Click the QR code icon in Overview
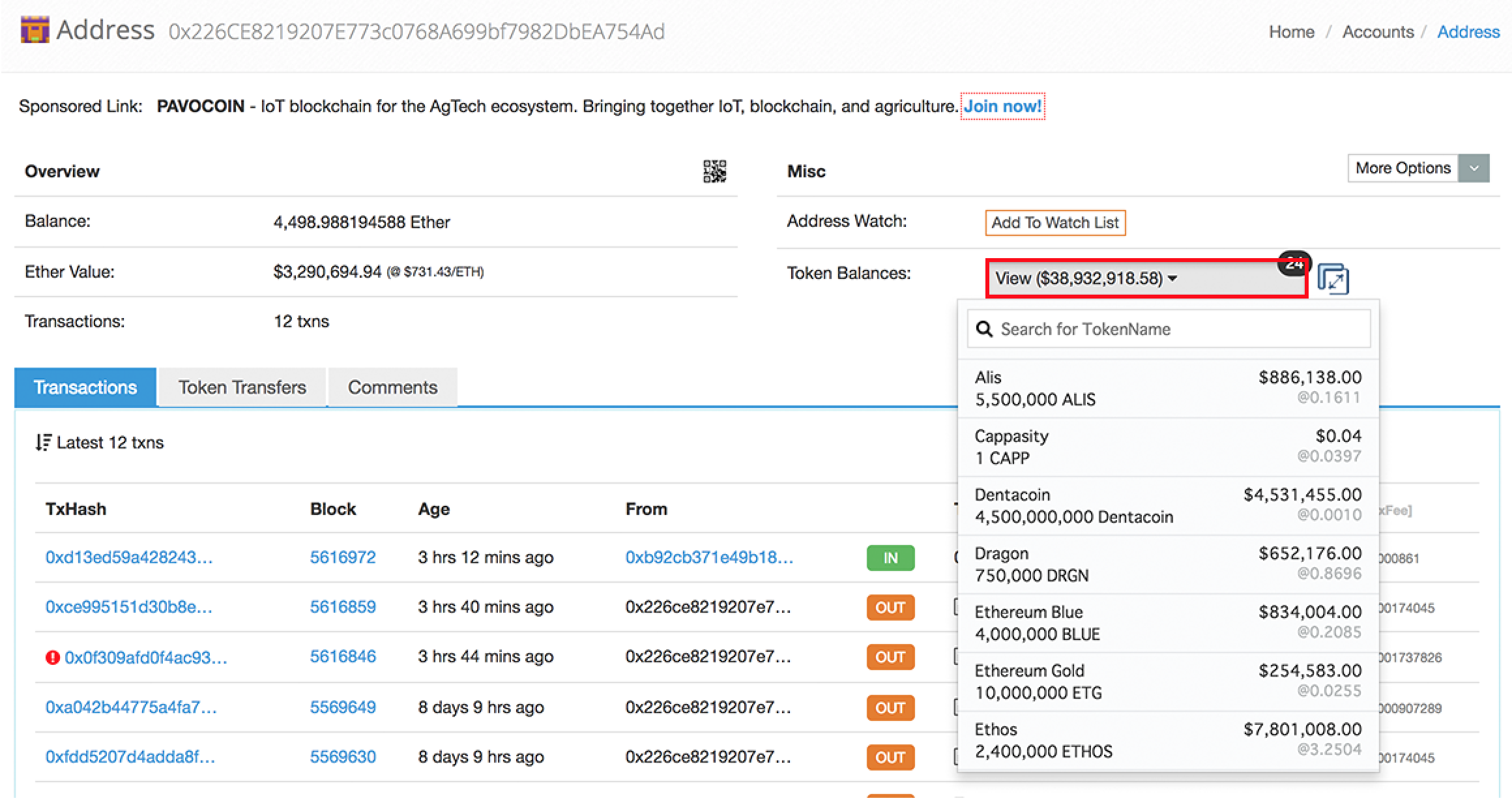The image size is (1512, 807). [x=714, y=171]
